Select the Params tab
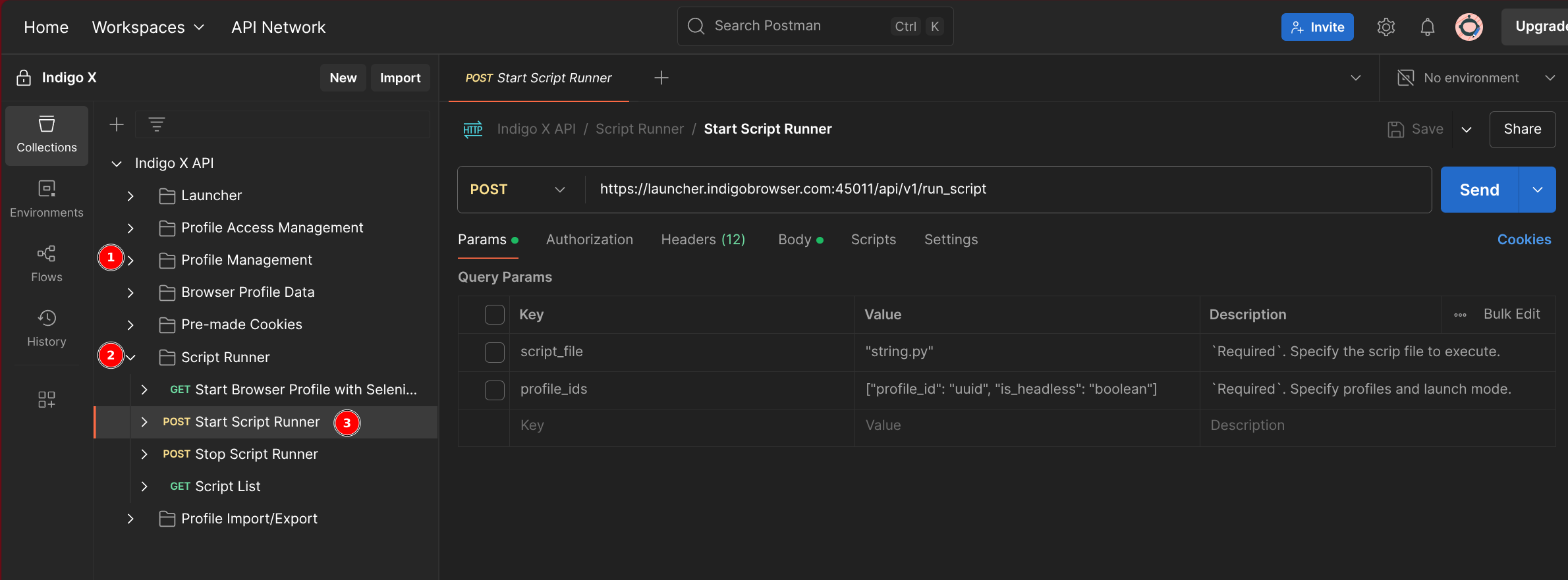 coord(488,240)
